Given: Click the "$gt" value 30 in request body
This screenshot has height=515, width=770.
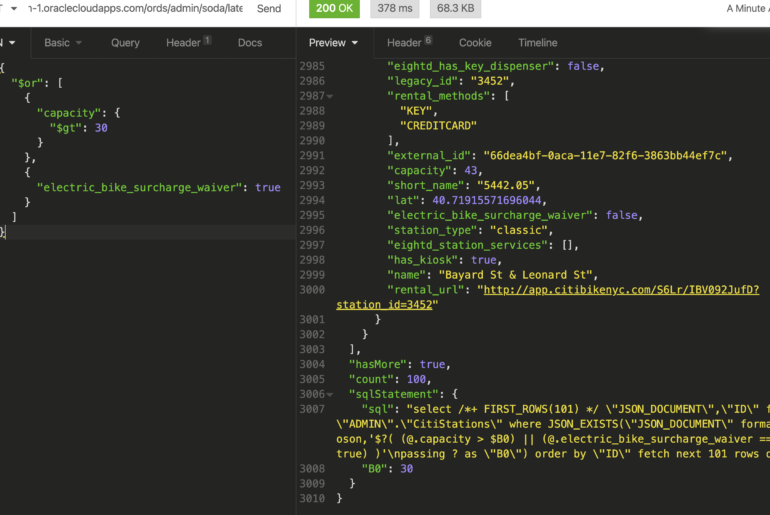Looking at the screenshot, I should 101,128.
